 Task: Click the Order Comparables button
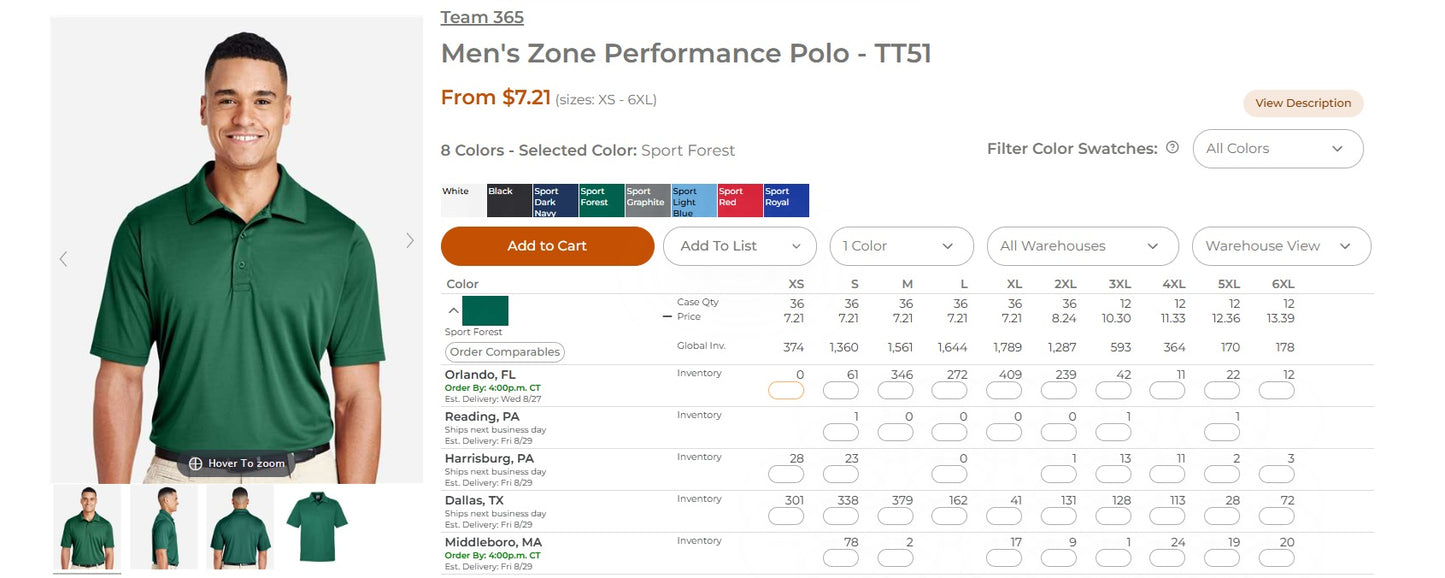[x=504, y=352]
